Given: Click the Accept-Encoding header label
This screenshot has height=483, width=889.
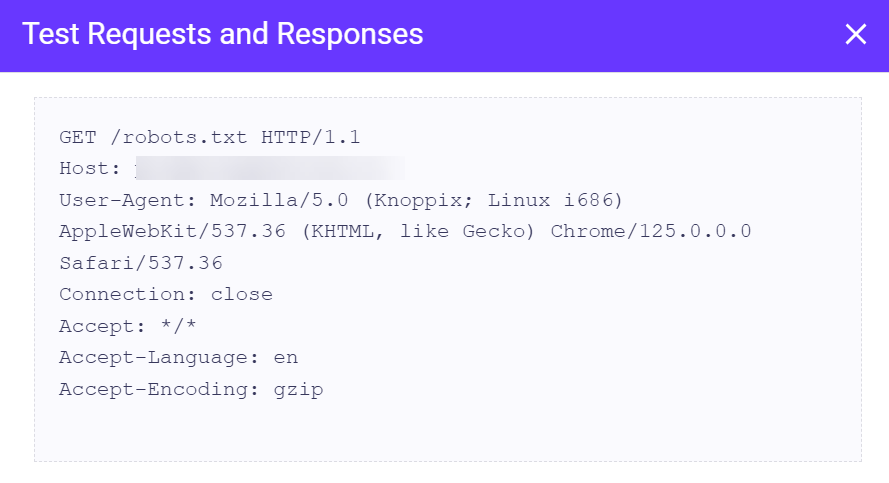Looking at the screenshot, I should click(159, 389).
